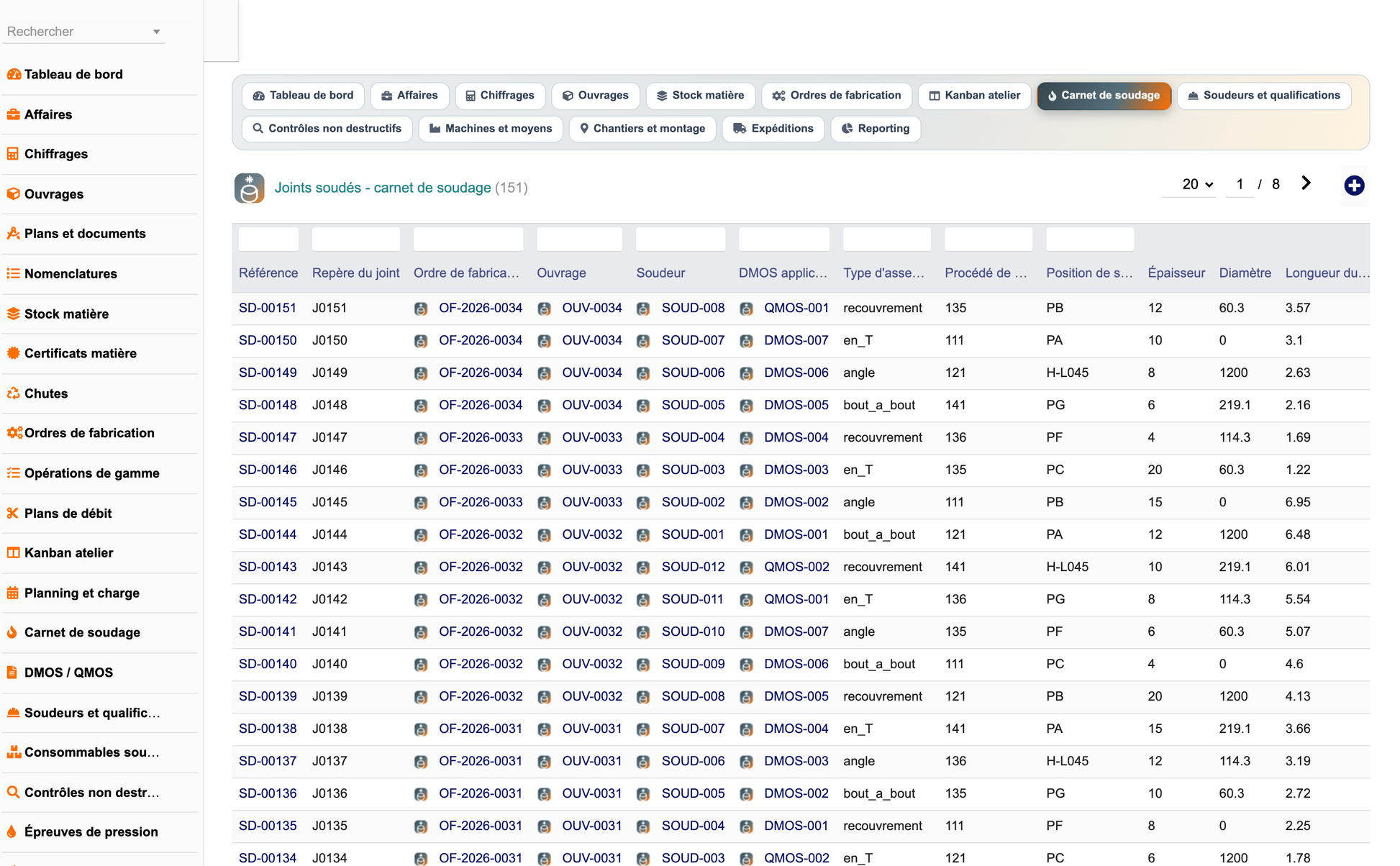Viewport: 1400px width, 866px height.
Task: Click the bout_a_bout type in row SD-00148
Action: [x=879, y=405]
